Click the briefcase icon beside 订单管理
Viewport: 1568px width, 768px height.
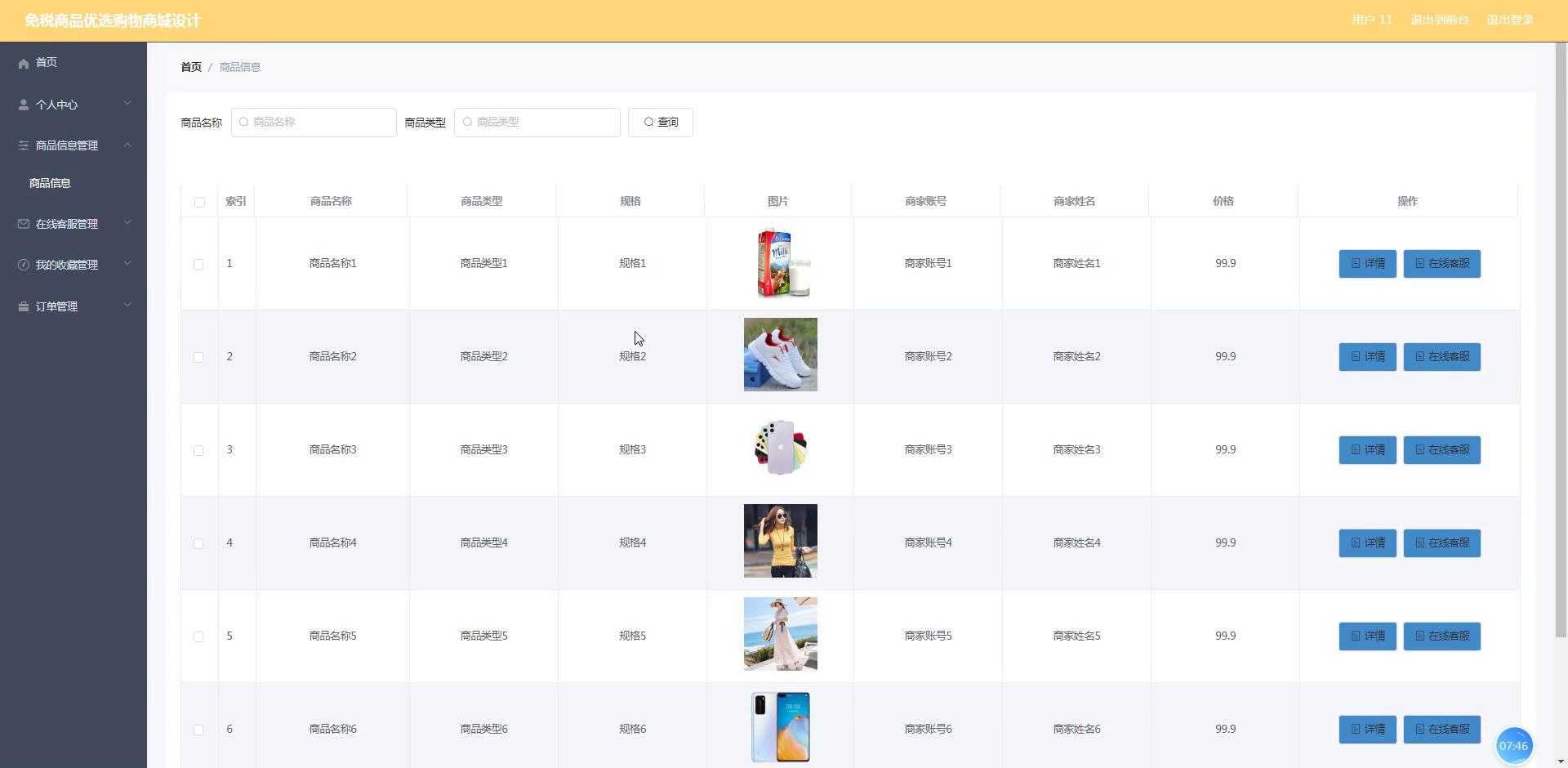coord(24,306)
